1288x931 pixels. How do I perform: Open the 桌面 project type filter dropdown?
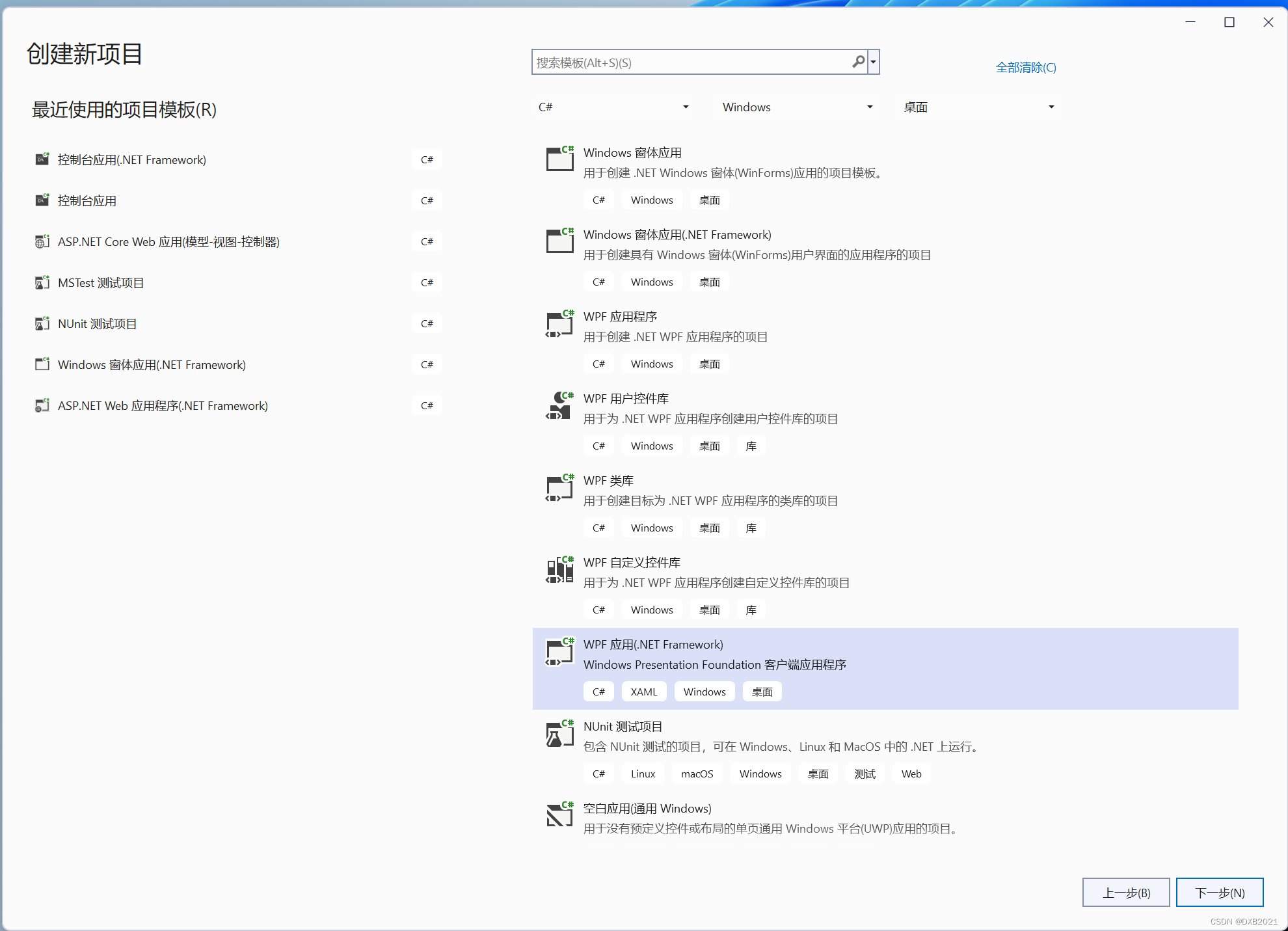tap(979, 107)
